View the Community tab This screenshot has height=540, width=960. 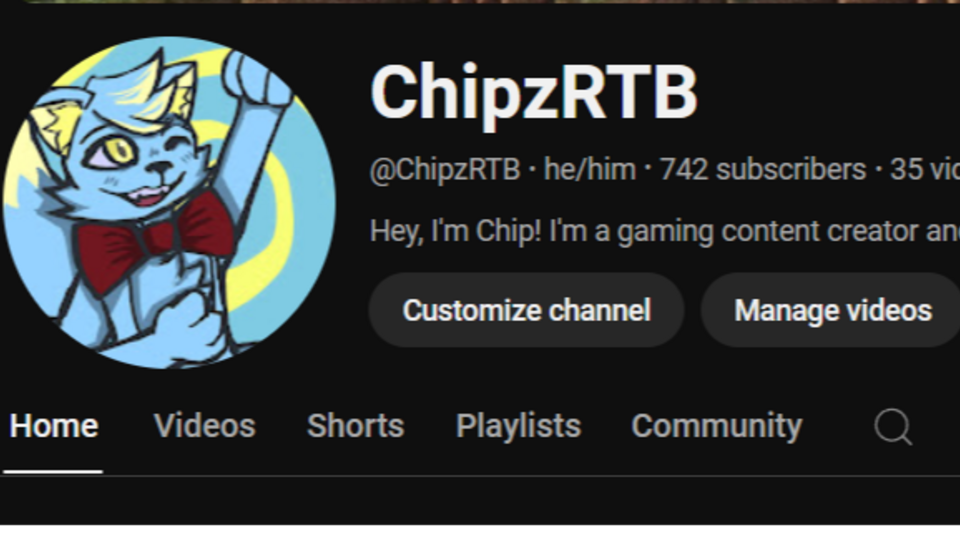coord(717,426)
